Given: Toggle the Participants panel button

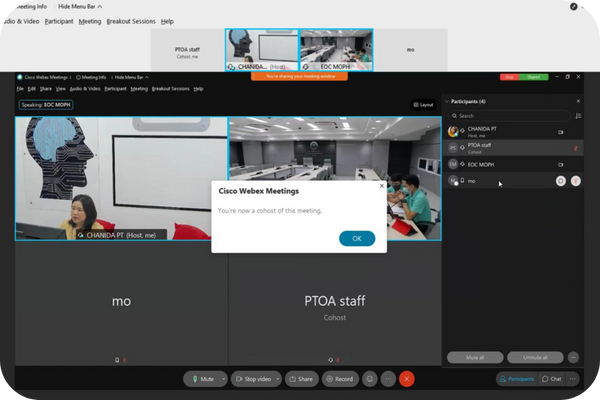Looking at the screenshot, I should click(x=517, y=379).
